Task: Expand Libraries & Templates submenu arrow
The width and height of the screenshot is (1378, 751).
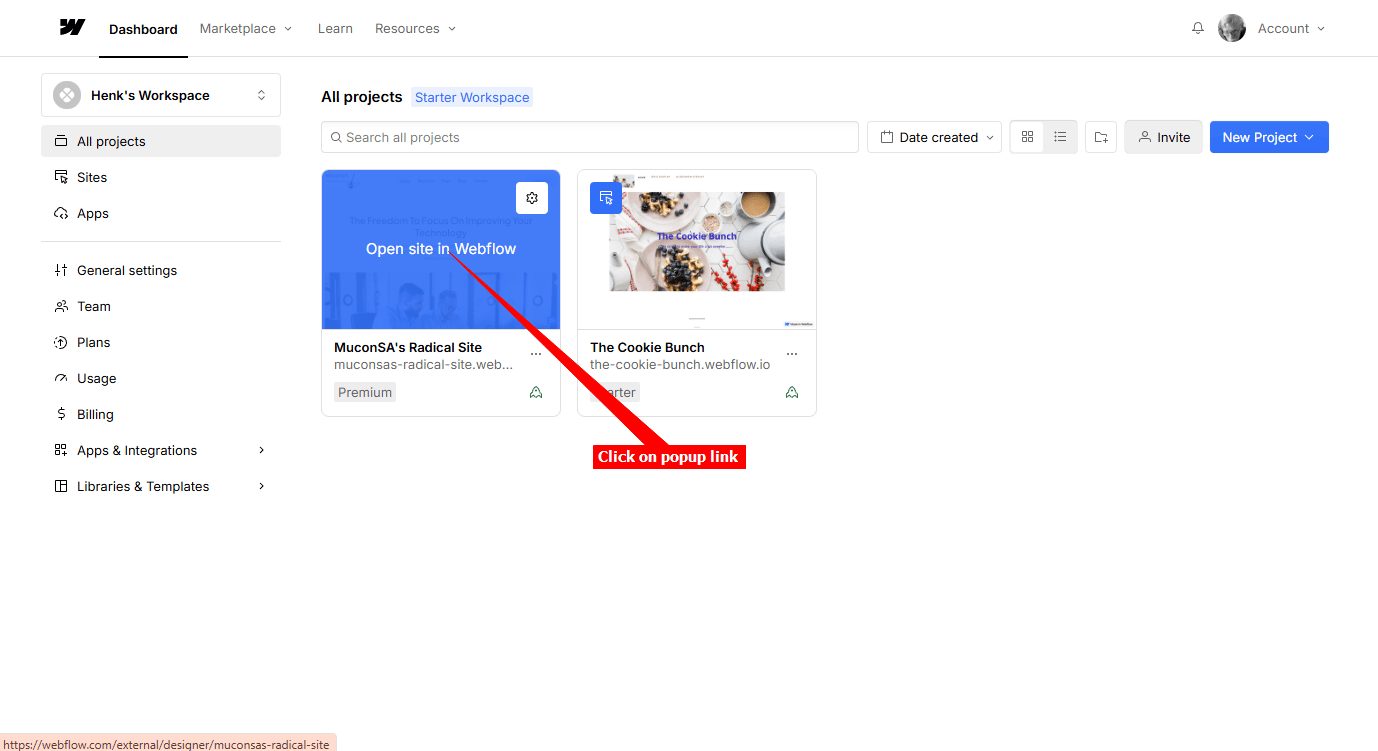Action: pyautogui.click(x=262, y=486)
